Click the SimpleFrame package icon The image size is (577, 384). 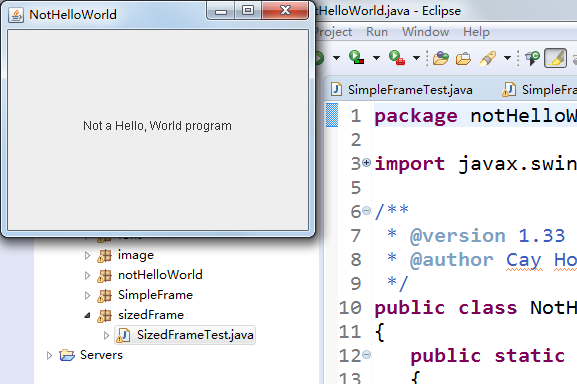(105, 295)
